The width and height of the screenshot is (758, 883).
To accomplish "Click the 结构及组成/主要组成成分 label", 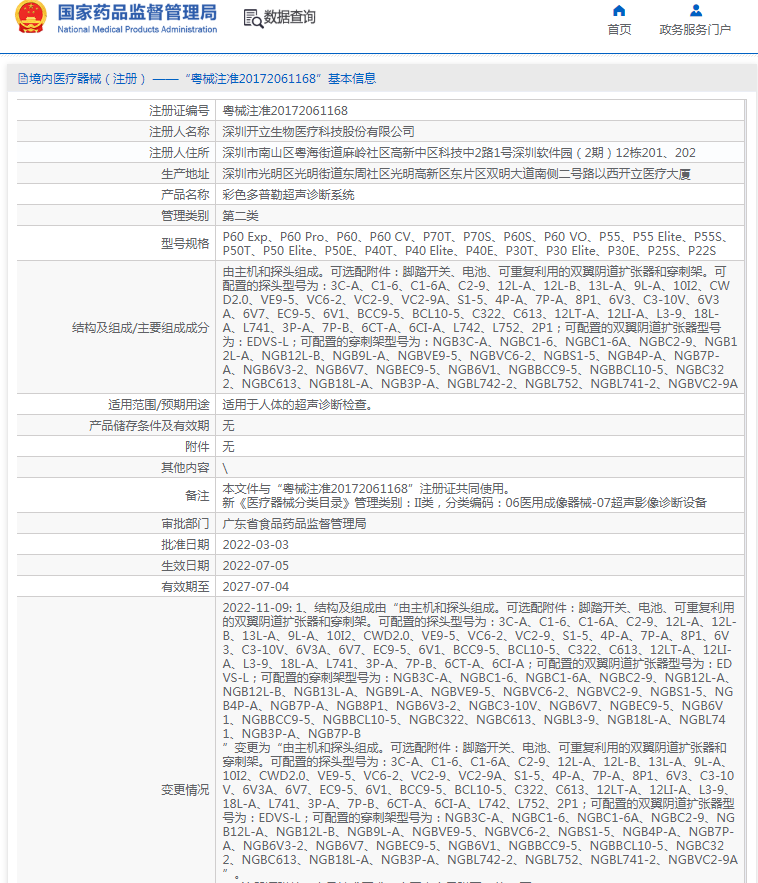I will point(141,328).
